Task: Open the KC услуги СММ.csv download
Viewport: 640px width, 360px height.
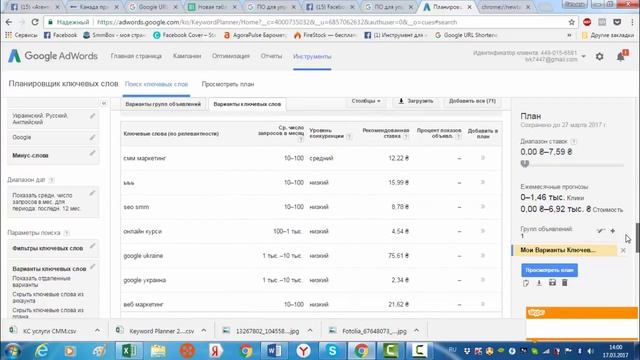Action: coord(49,331)
